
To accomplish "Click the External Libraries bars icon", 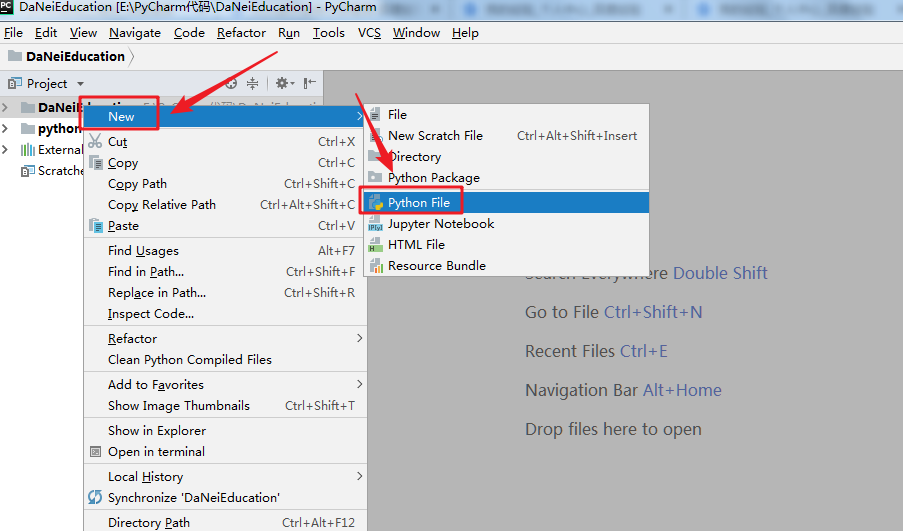I will tap(28, 150).
